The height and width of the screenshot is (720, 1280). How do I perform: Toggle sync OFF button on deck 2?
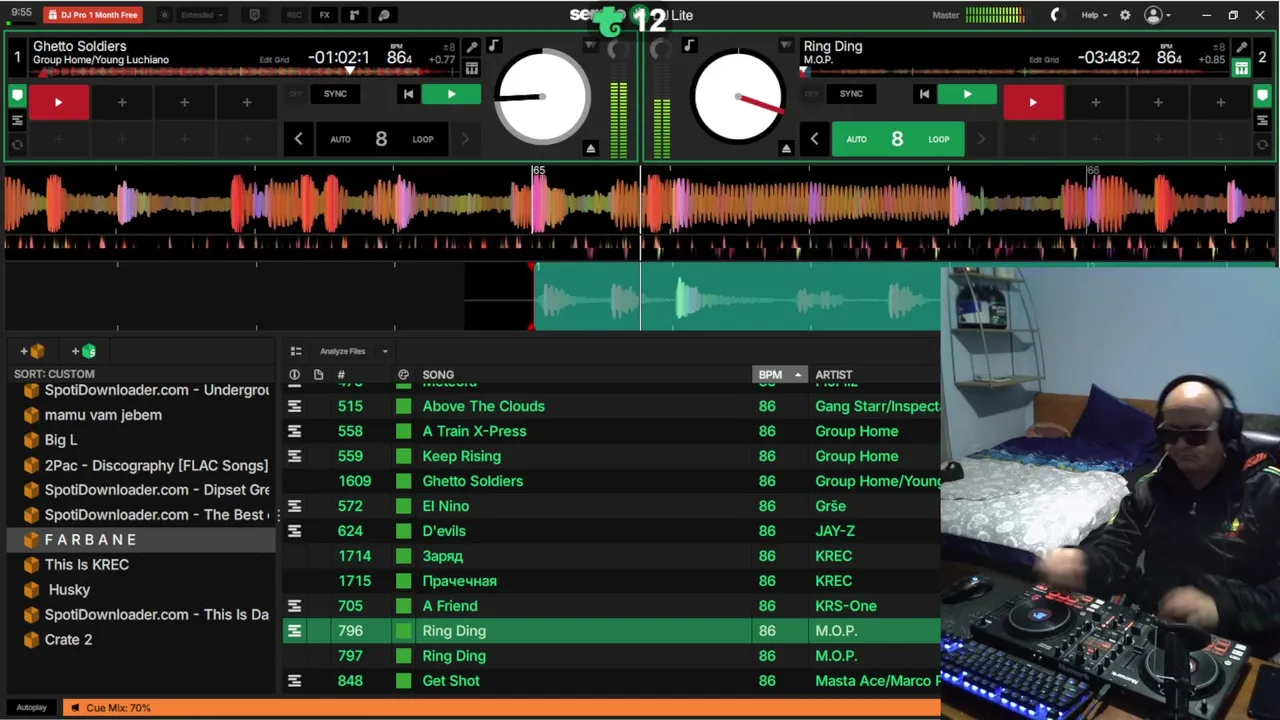811,94
